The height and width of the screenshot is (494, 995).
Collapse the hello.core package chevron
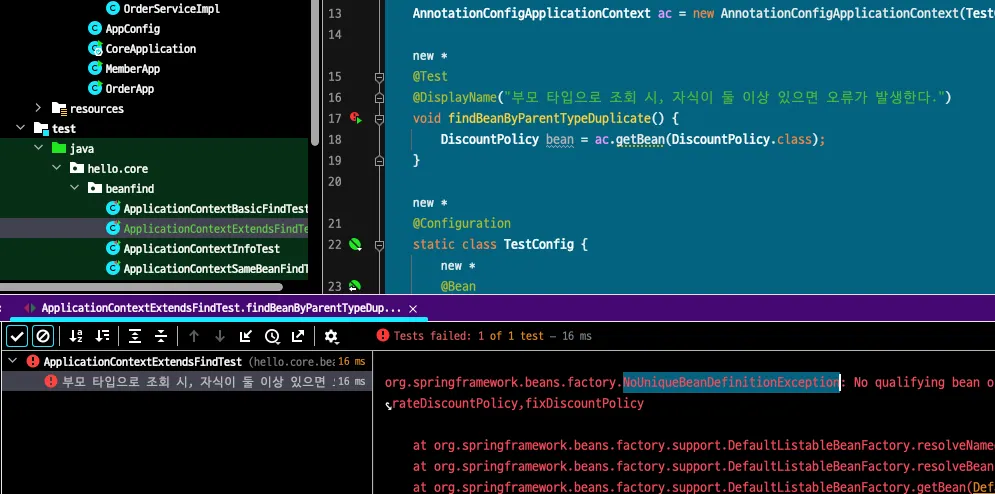(57, 168)
